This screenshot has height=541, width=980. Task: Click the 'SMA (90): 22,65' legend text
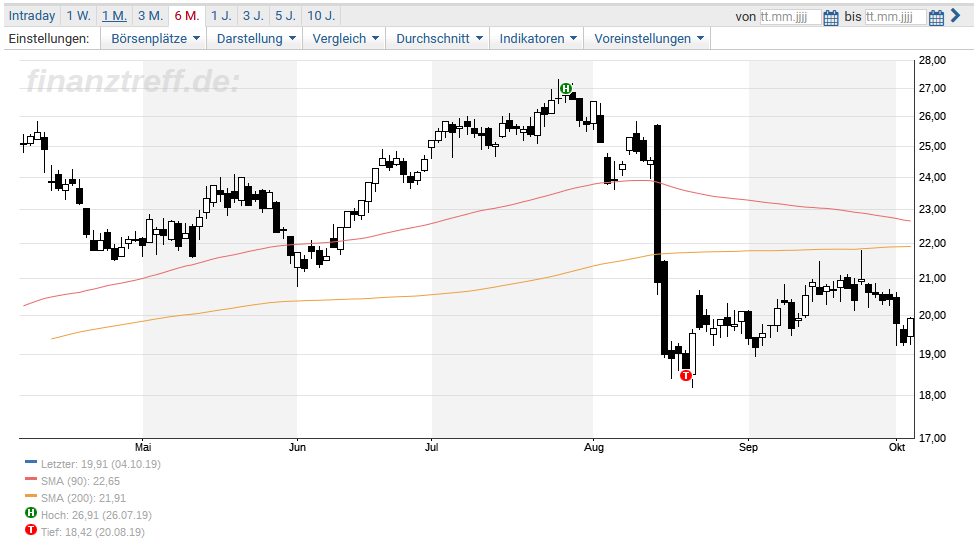point(81,481)
